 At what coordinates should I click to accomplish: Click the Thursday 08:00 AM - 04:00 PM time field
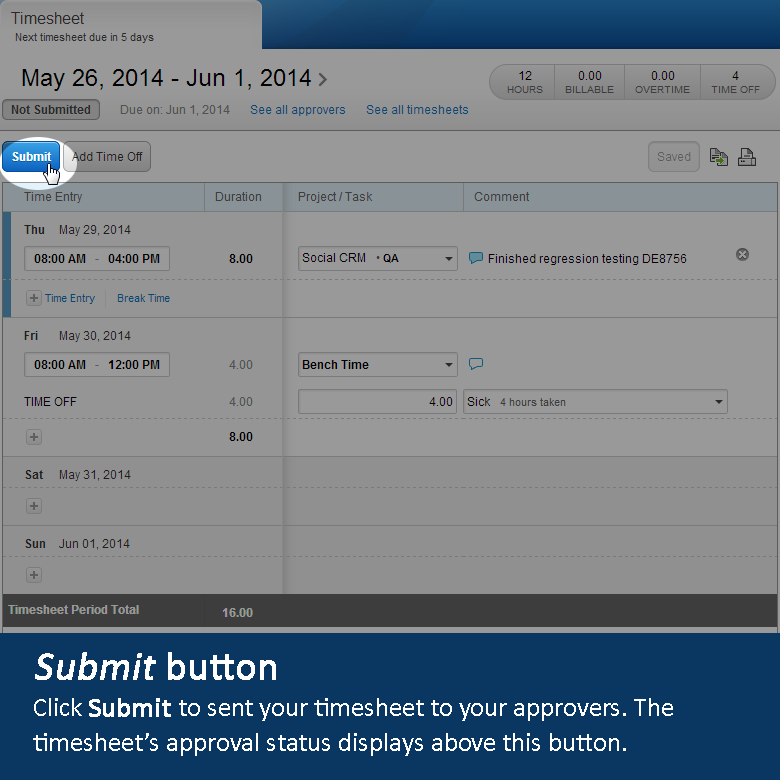(x=97, y=259)
